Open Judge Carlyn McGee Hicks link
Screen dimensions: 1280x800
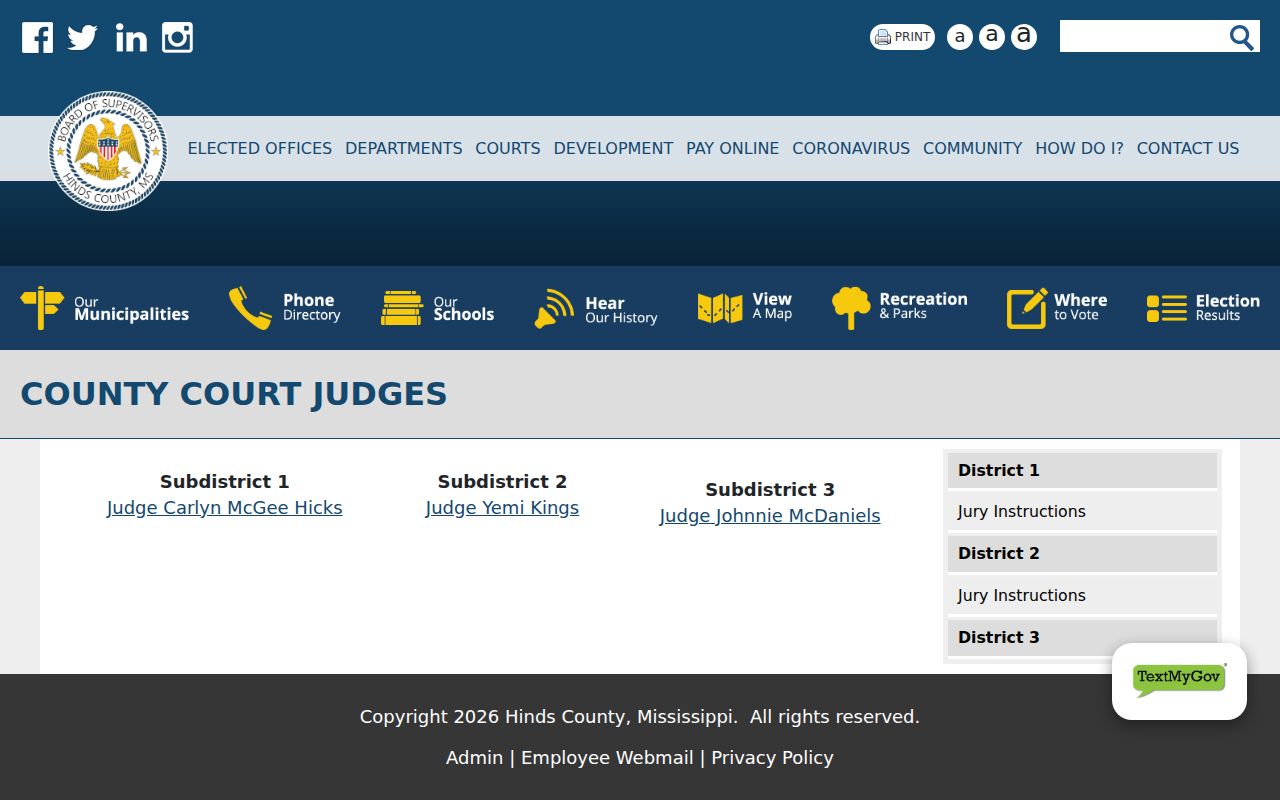[x=225, y=508]
